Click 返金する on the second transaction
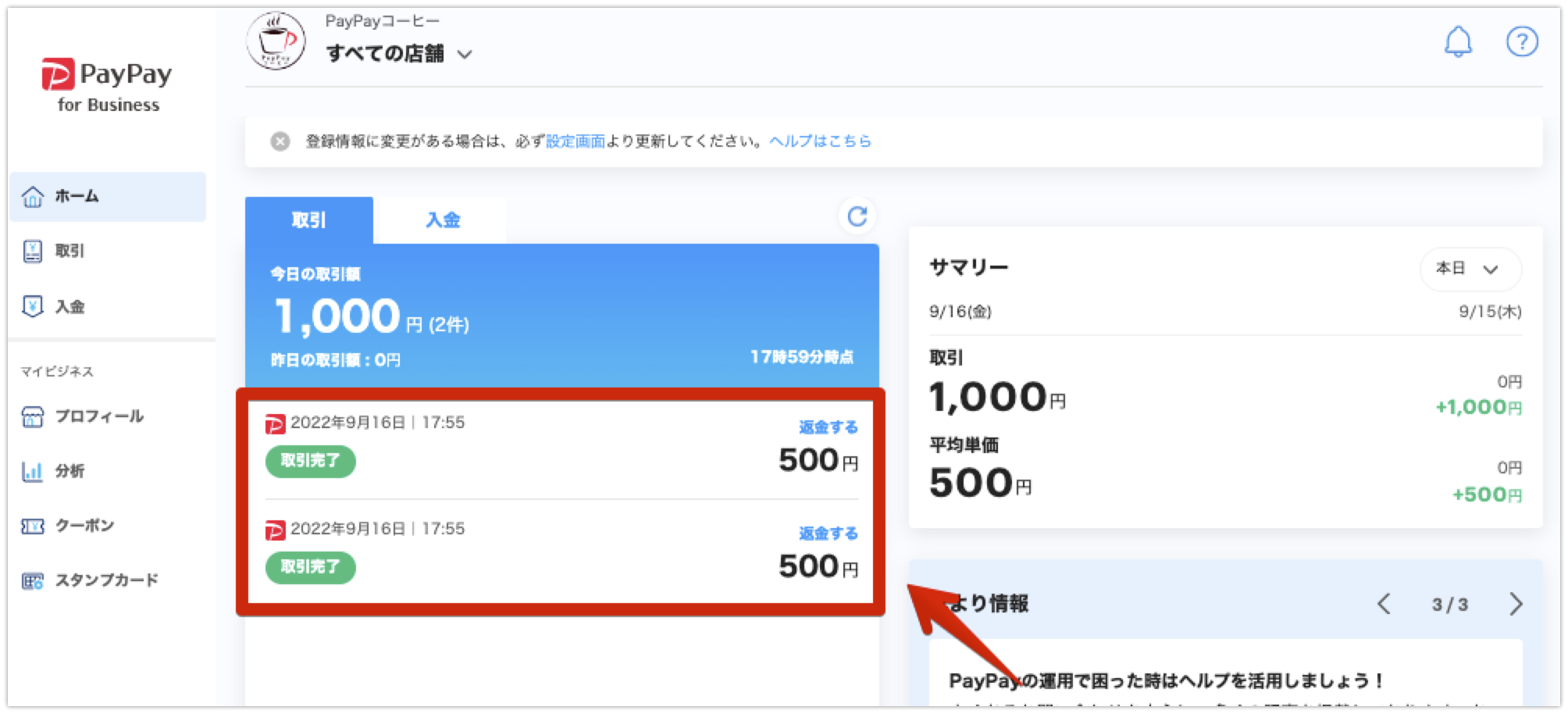 [828, 534]
